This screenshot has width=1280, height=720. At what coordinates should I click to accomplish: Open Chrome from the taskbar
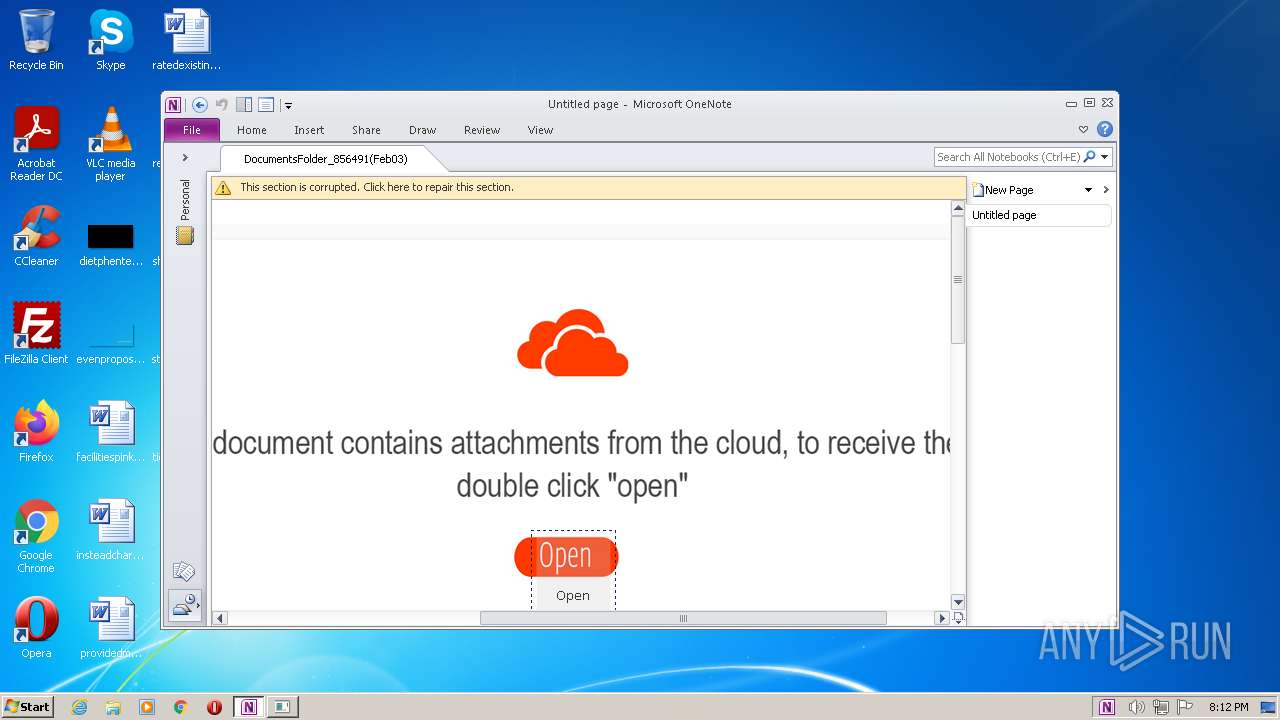181,707
